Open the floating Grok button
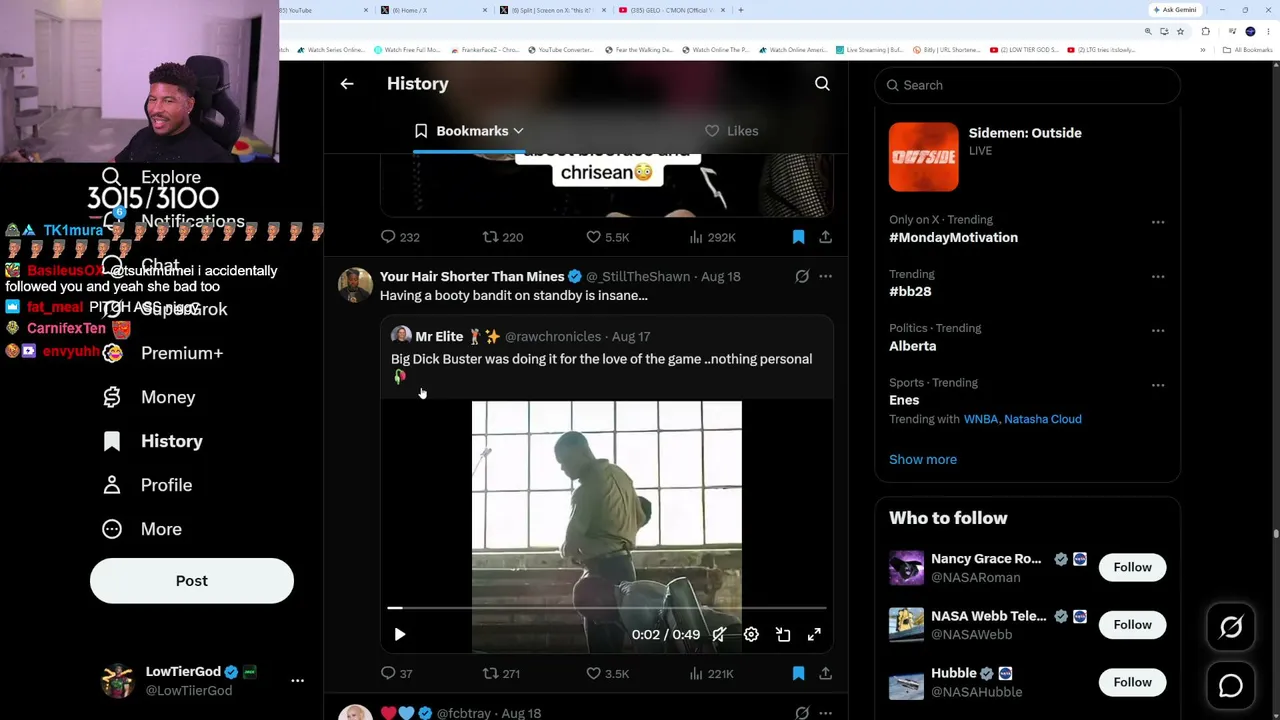Image resolution: width=1280 pixels, height=720 pixels. (x=1231, y=628)
